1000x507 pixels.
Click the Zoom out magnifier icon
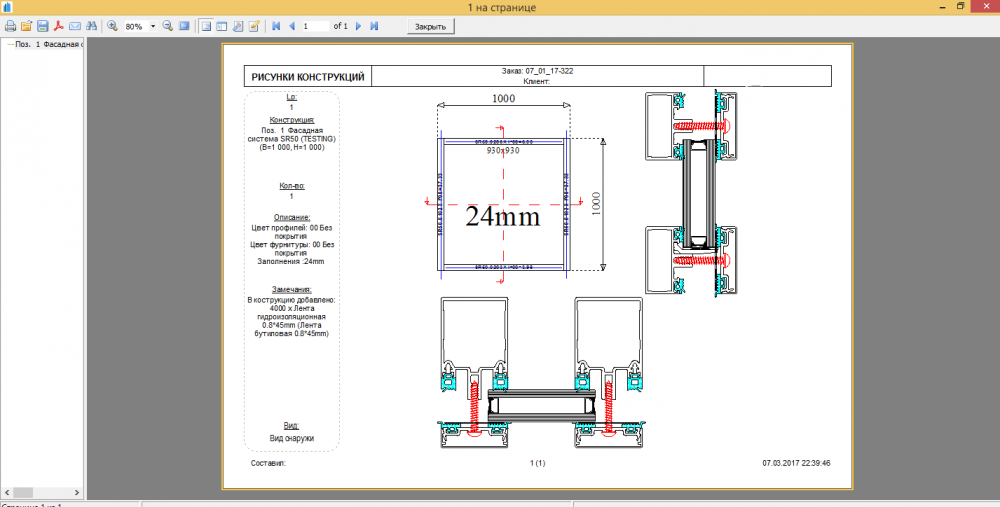168,26
